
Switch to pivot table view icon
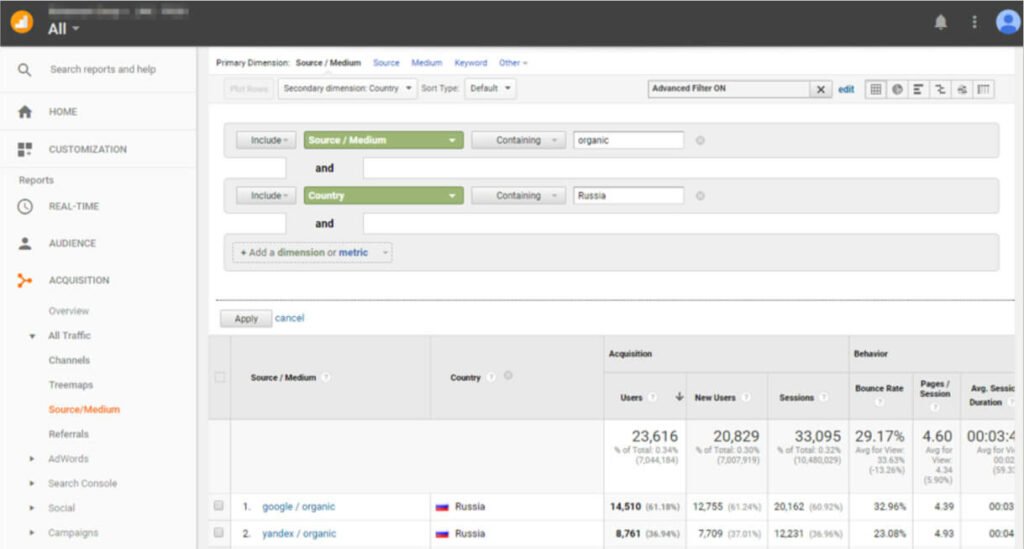(983, 89)
